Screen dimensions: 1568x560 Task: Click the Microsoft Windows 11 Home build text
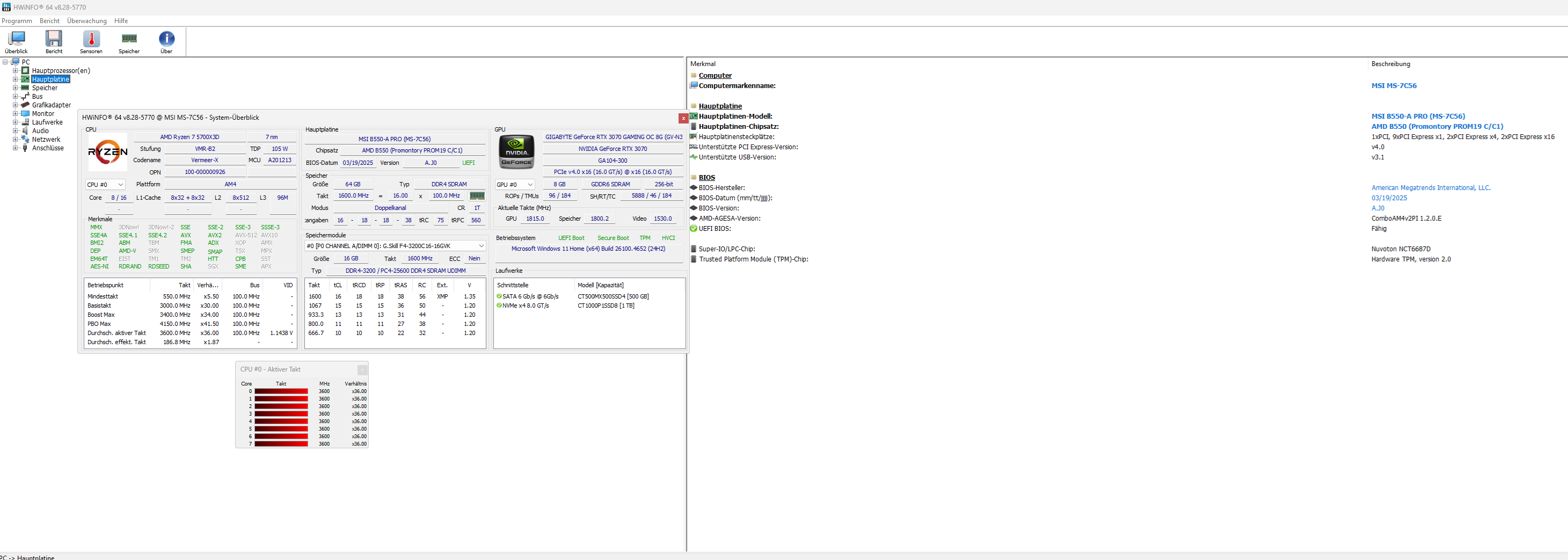pyautogui.click(x=588, y=249)
